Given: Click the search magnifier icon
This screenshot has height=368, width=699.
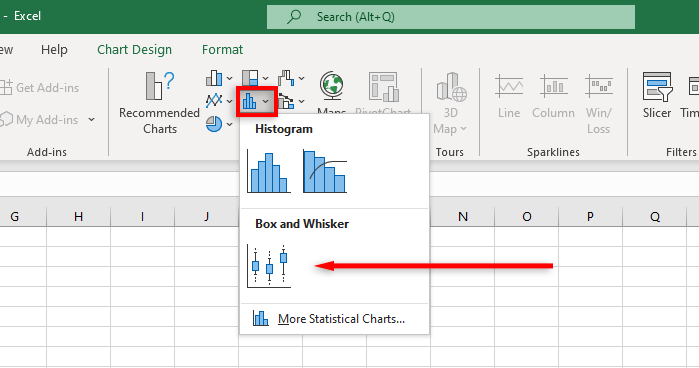Looking at the screenshot, I should point(294,17).
